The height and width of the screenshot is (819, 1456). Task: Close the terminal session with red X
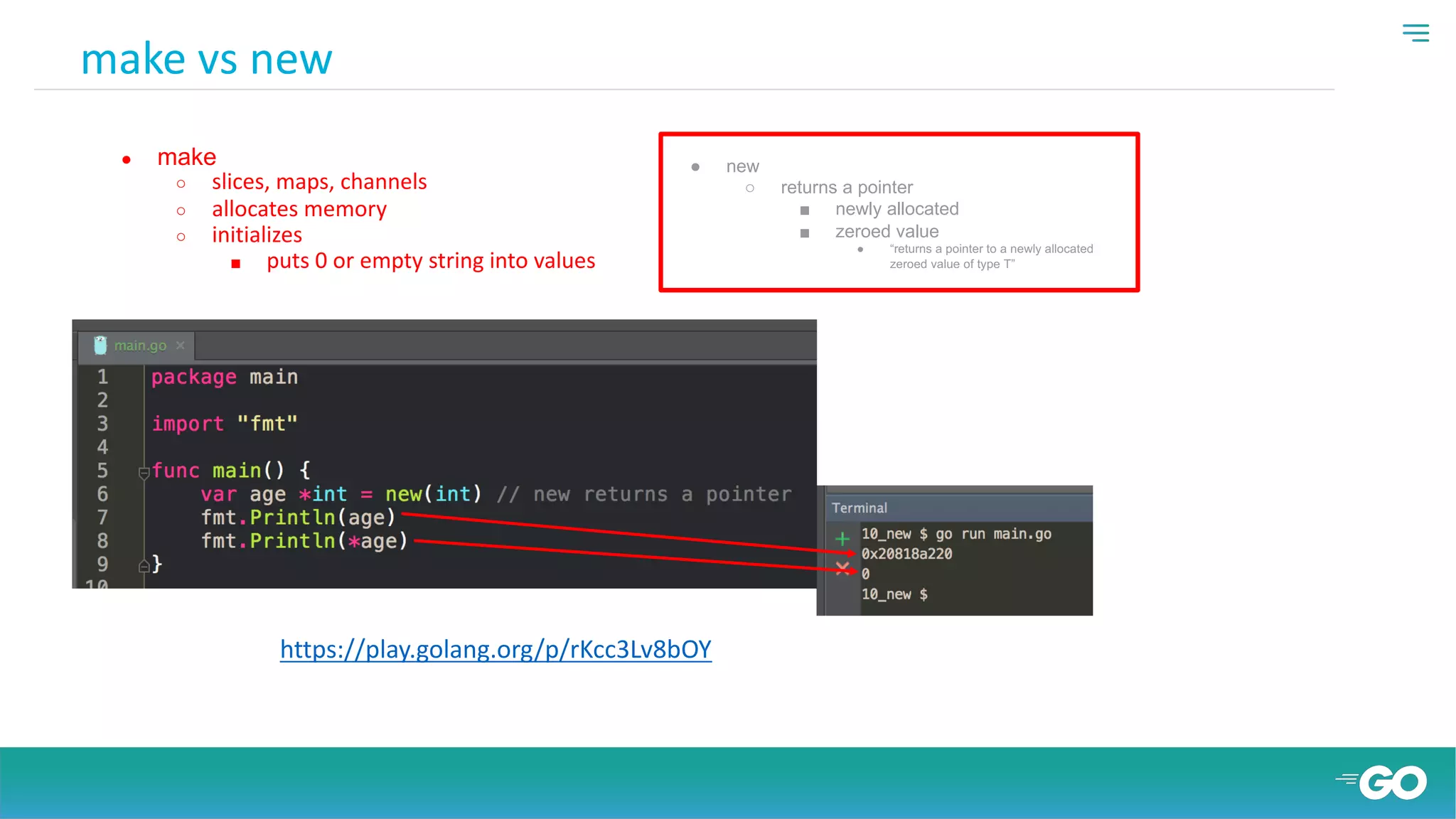pyautogui.click(x=842, y=567)
